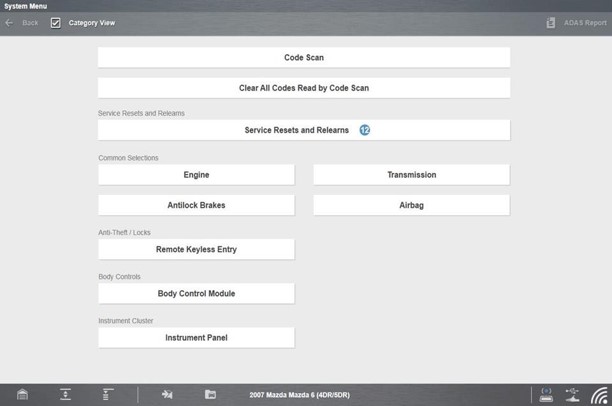Select Body Control Module

pos(196,294)
